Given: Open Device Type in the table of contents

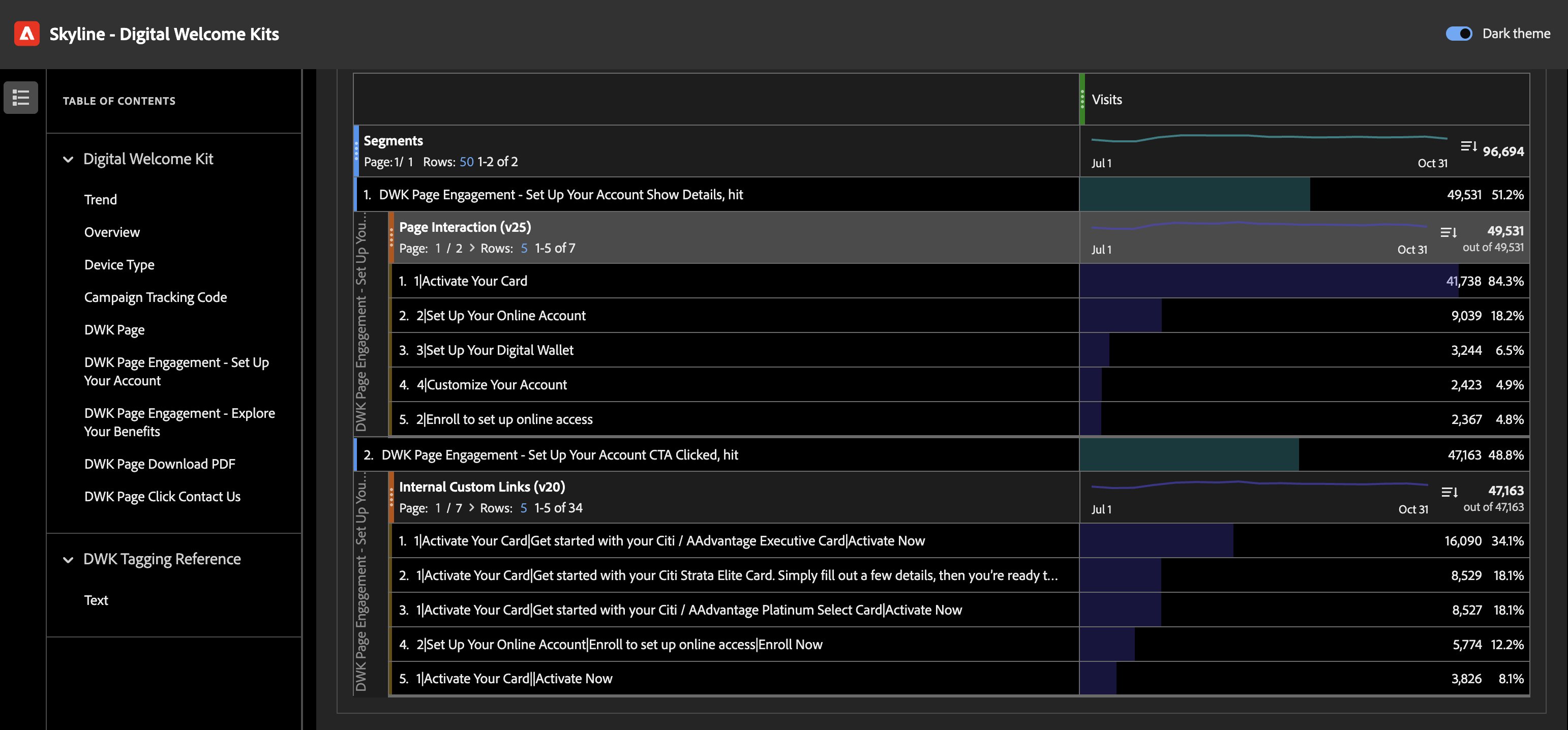Looking at the screenshot, I should (x=119, y=265).
